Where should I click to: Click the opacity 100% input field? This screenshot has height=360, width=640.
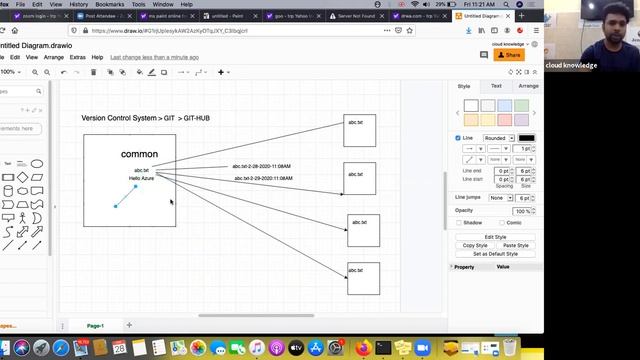[522, 211]
